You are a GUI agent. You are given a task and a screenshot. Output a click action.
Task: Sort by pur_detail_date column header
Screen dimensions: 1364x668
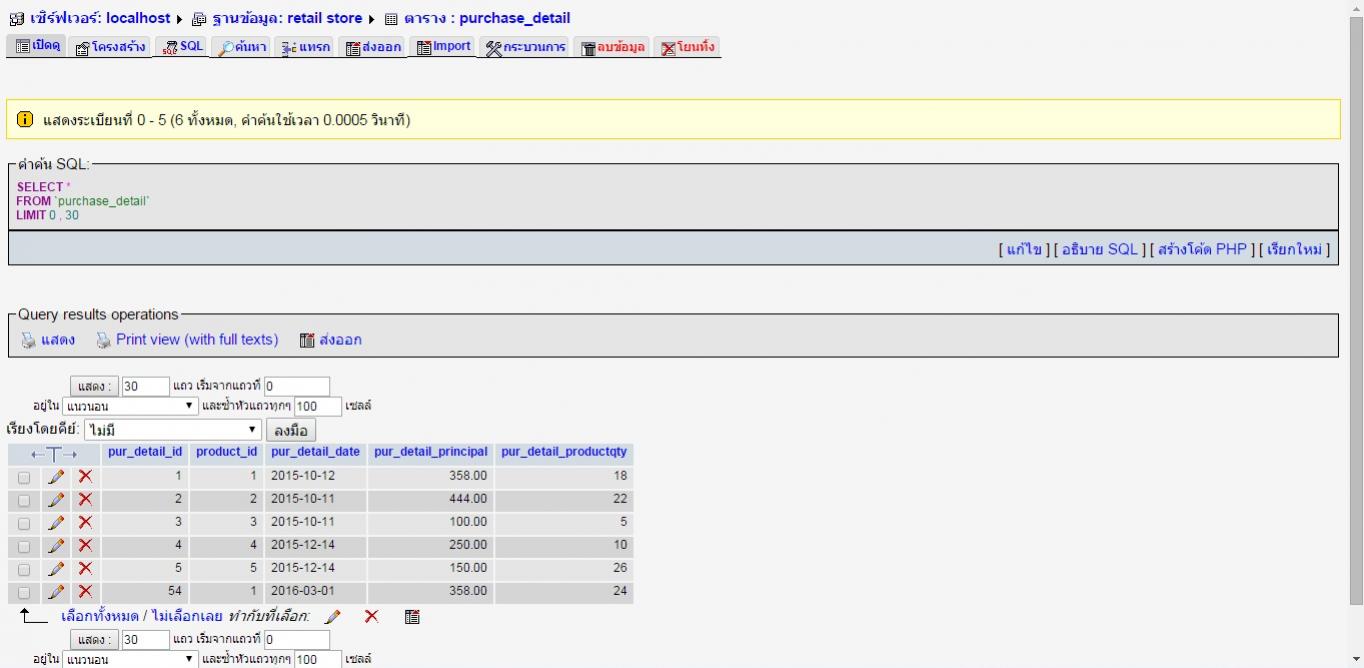coord(315,452)
